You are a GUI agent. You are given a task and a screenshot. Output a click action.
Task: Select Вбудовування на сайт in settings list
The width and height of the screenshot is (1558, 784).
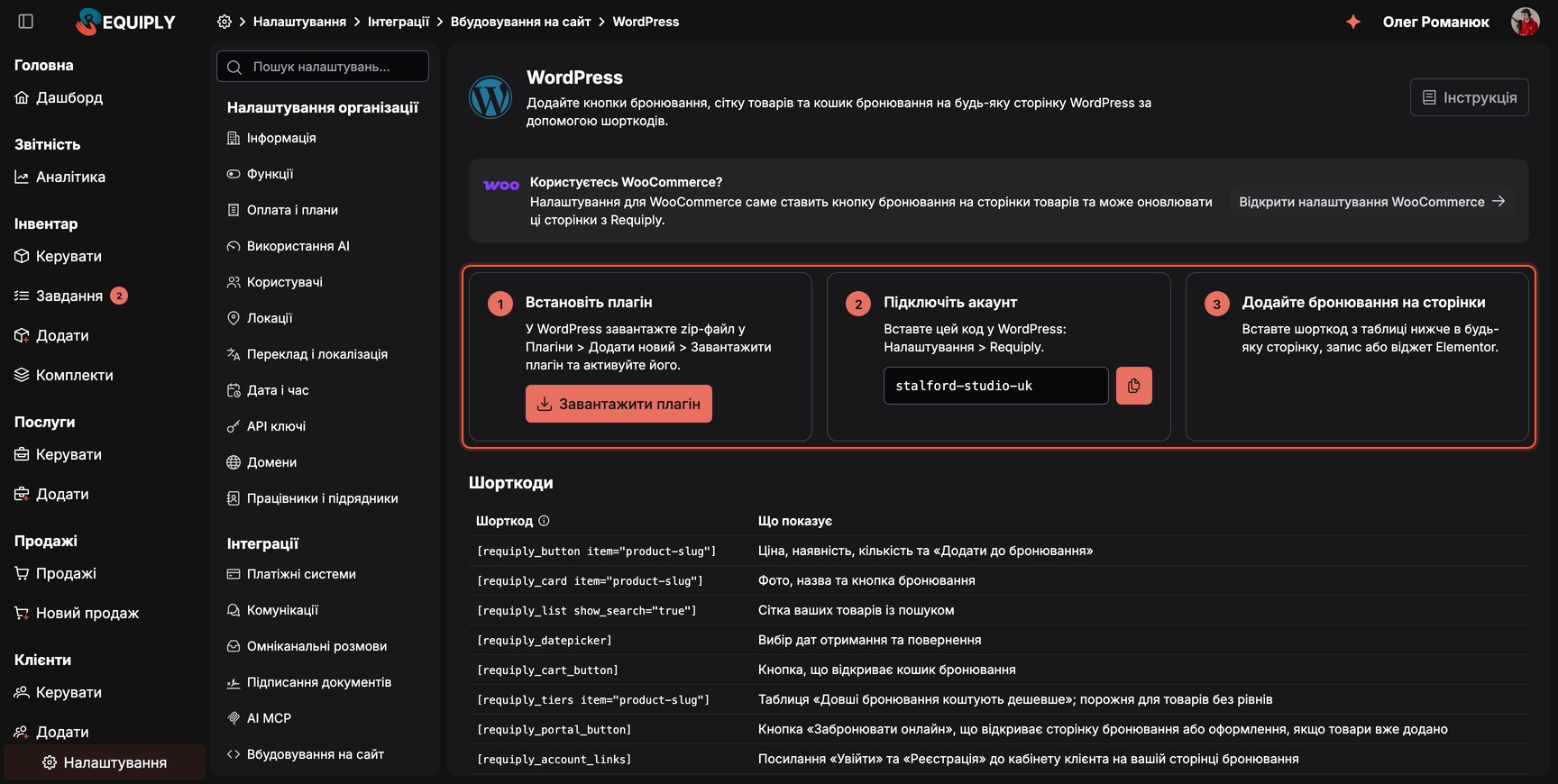pyautogui.click(x=306, y=754)
